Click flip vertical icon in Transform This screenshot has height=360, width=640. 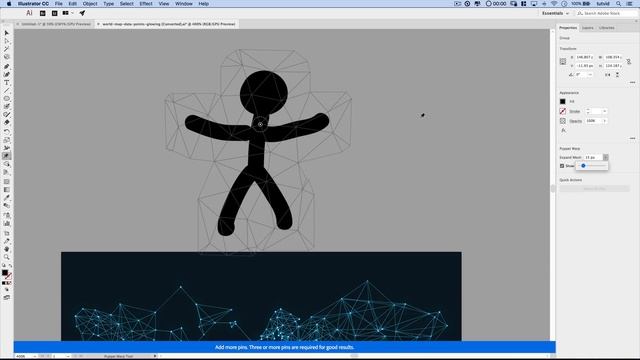pyautogui.click(x=617, y=75)
